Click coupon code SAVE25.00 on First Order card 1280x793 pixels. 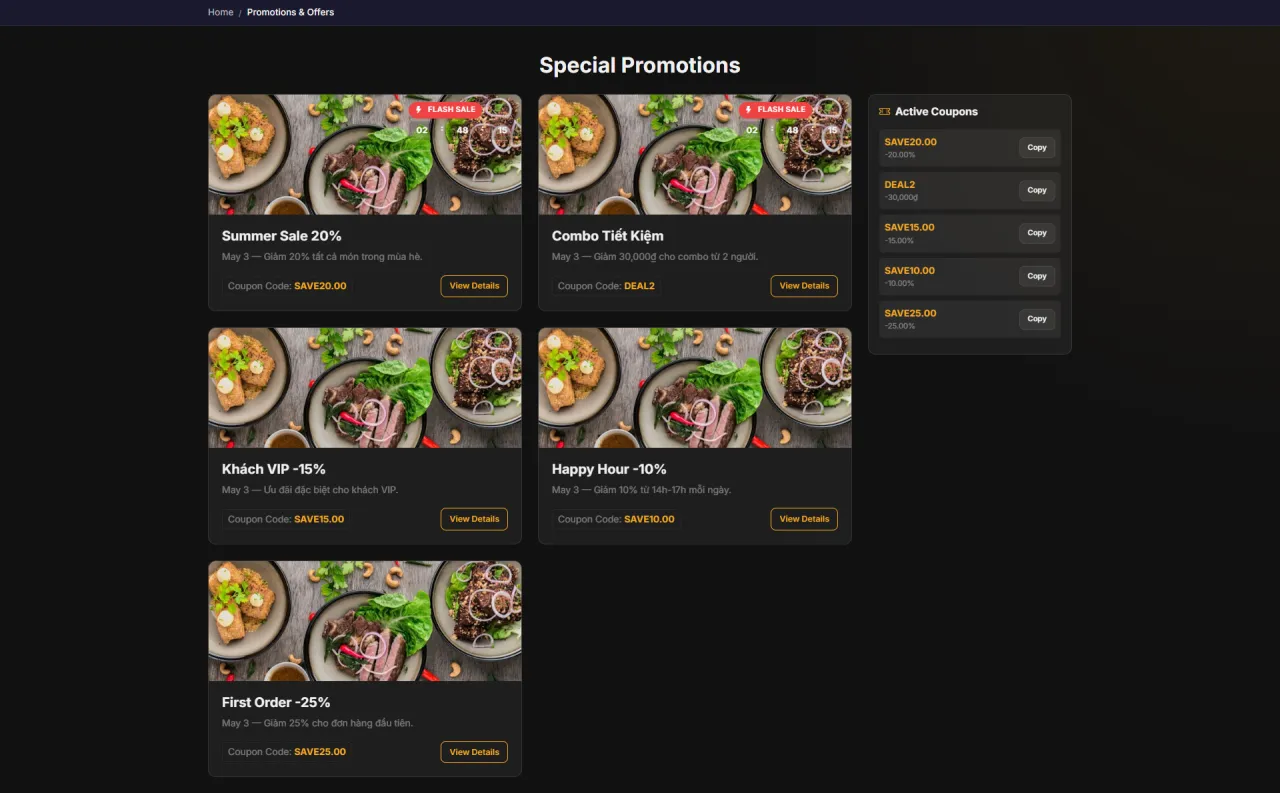click(x=320, y=752)
